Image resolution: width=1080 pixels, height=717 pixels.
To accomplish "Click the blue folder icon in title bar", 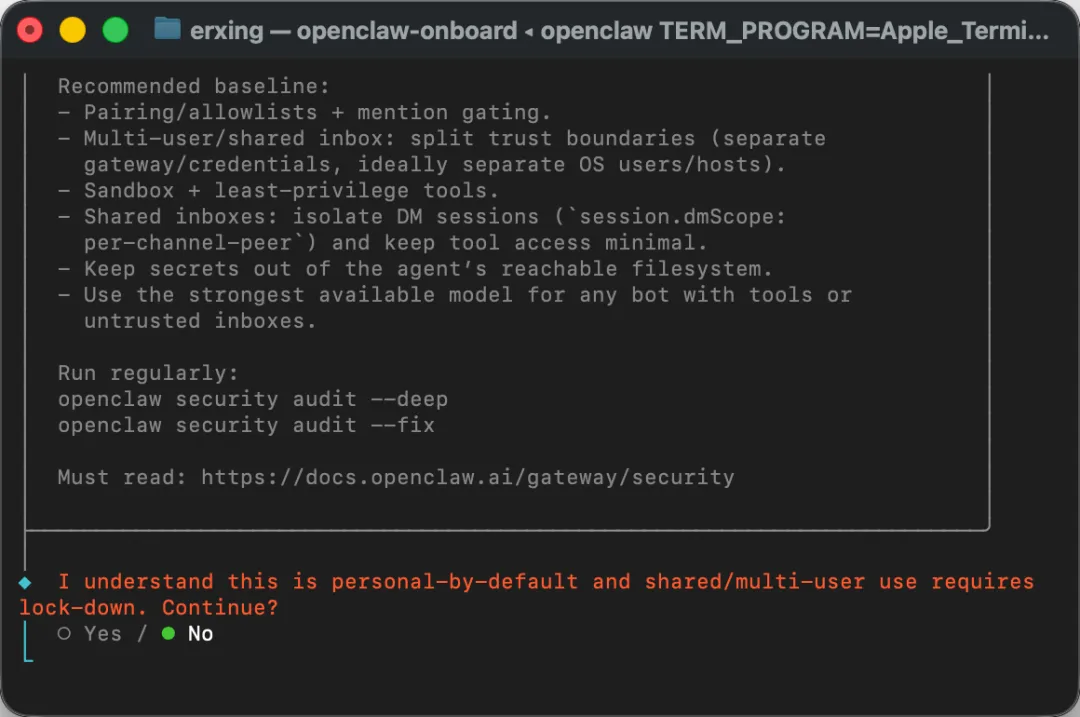I will point(167,29).
